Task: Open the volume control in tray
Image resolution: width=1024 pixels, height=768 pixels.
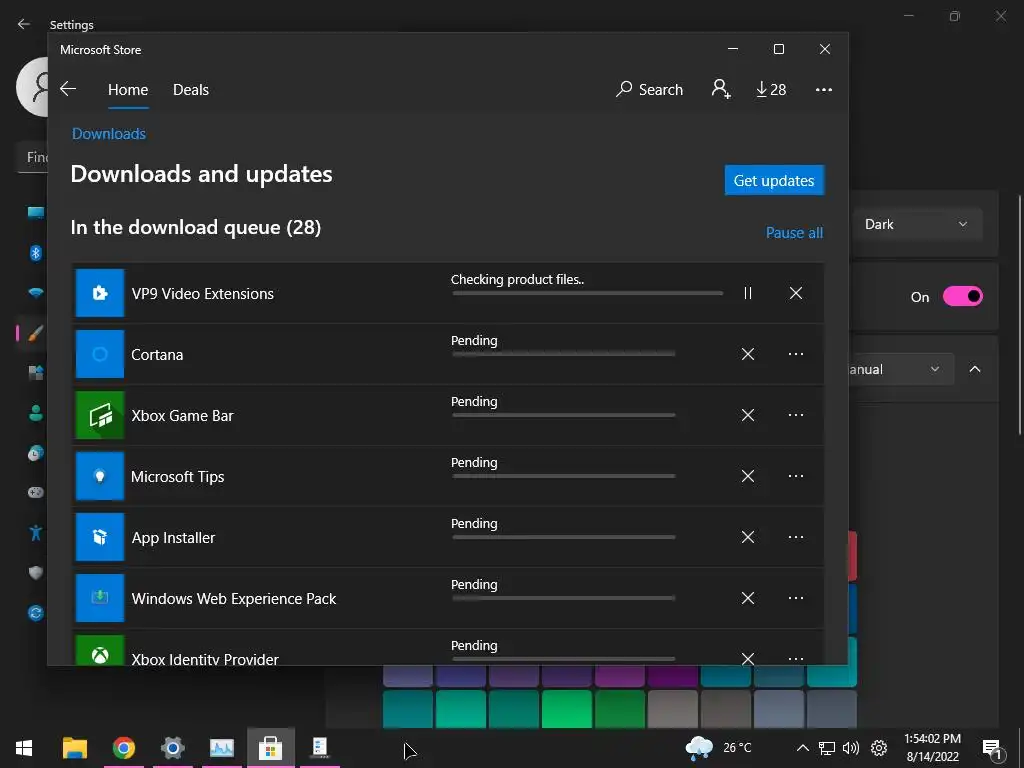Action: [x=851, y=748]
